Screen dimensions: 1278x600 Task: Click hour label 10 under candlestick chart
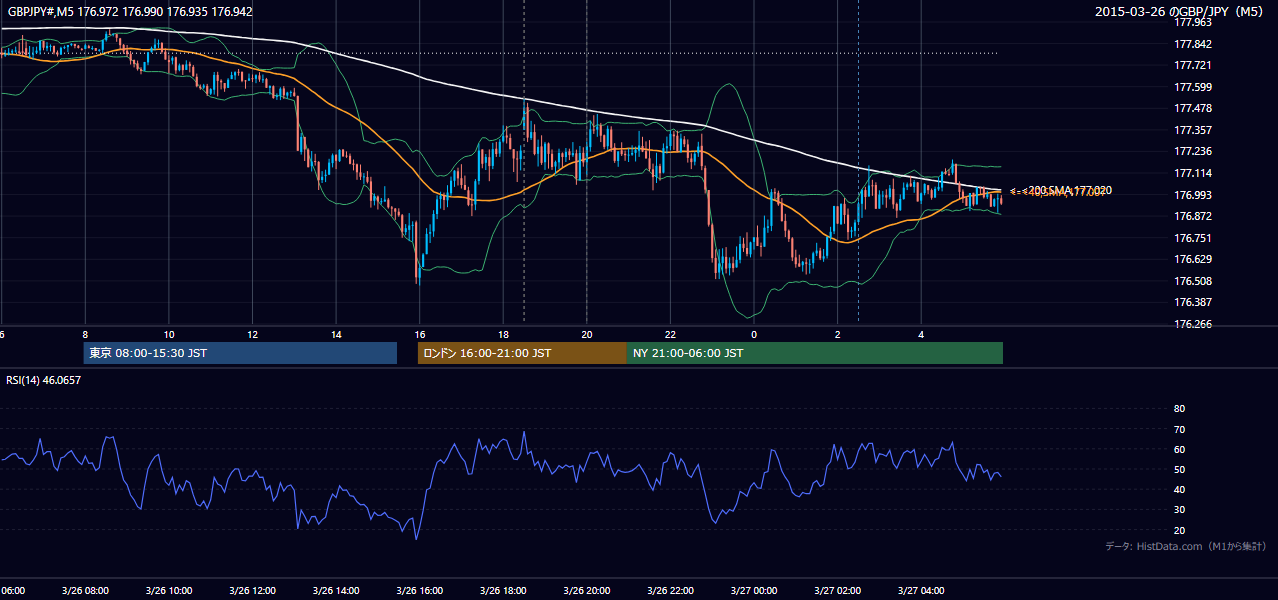169,334
